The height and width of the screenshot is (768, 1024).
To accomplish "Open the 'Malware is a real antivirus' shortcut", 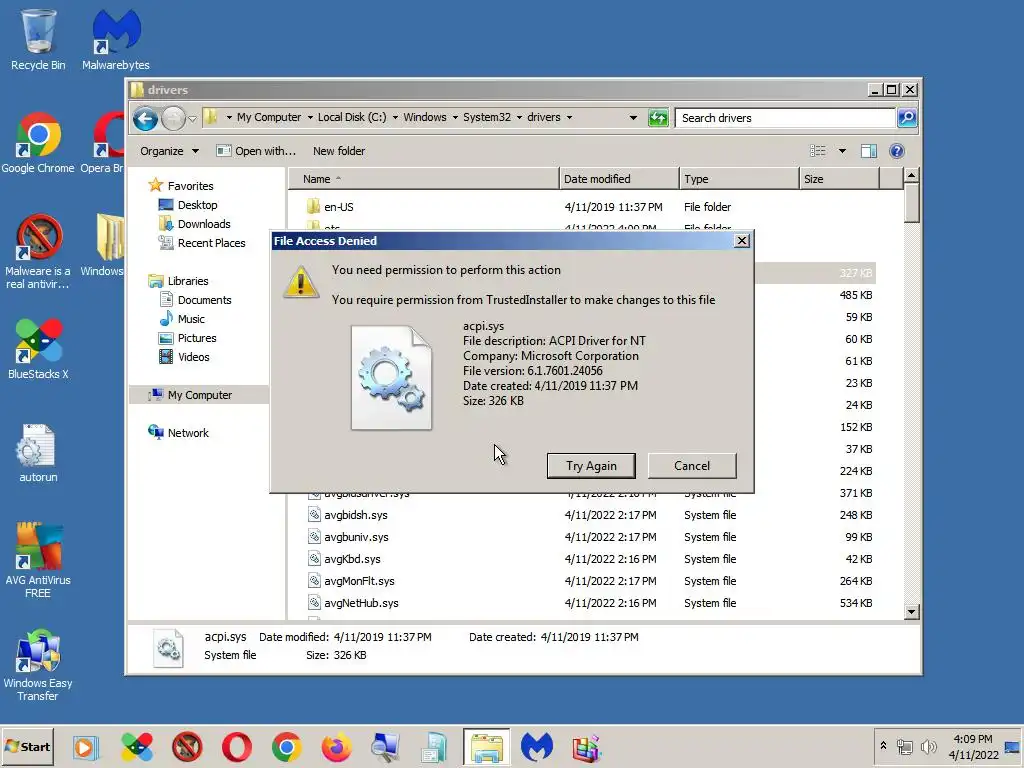I will tap(38, 251).
